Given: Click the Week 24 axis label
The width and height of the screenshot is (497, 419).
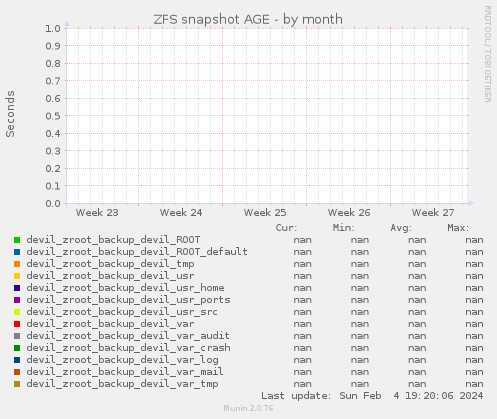Looking at the screenshot, I should (181, 213).
